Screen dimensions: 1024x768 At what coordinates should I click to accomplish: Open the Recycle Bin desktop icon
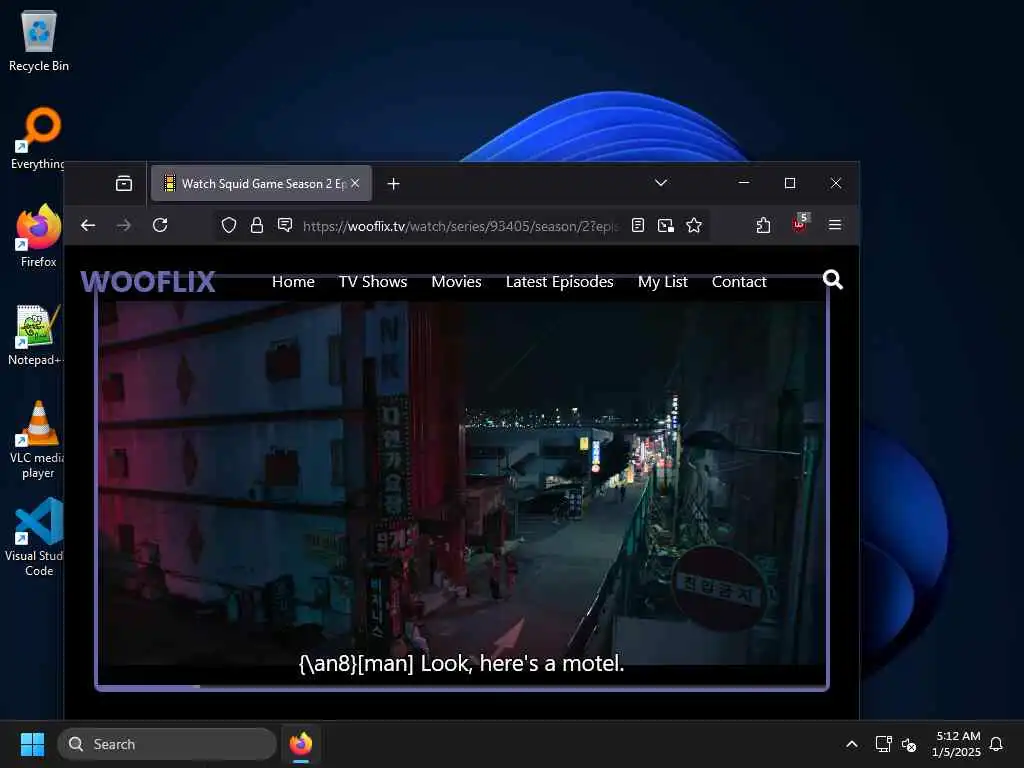point(39,42)
